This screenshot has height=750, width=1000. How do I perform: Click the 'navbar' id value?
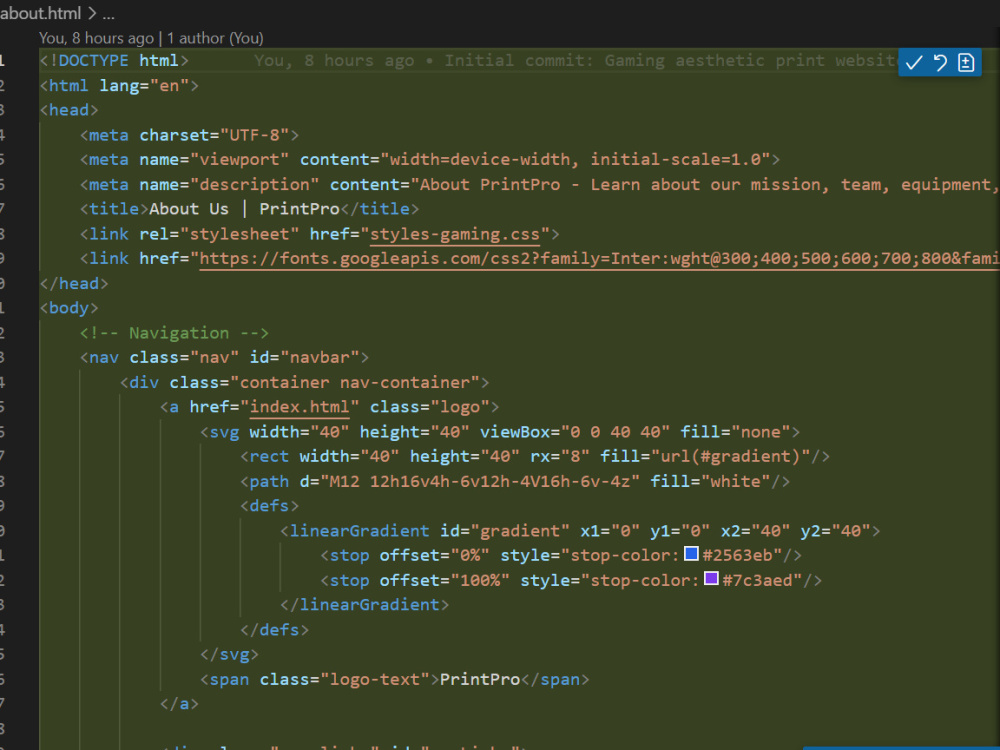(x=320, y=357)
